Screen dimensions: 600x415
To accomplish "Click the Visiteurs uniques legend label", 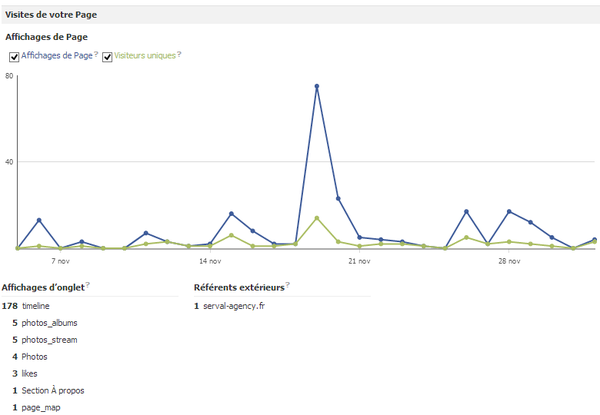I will pos(145,55).
